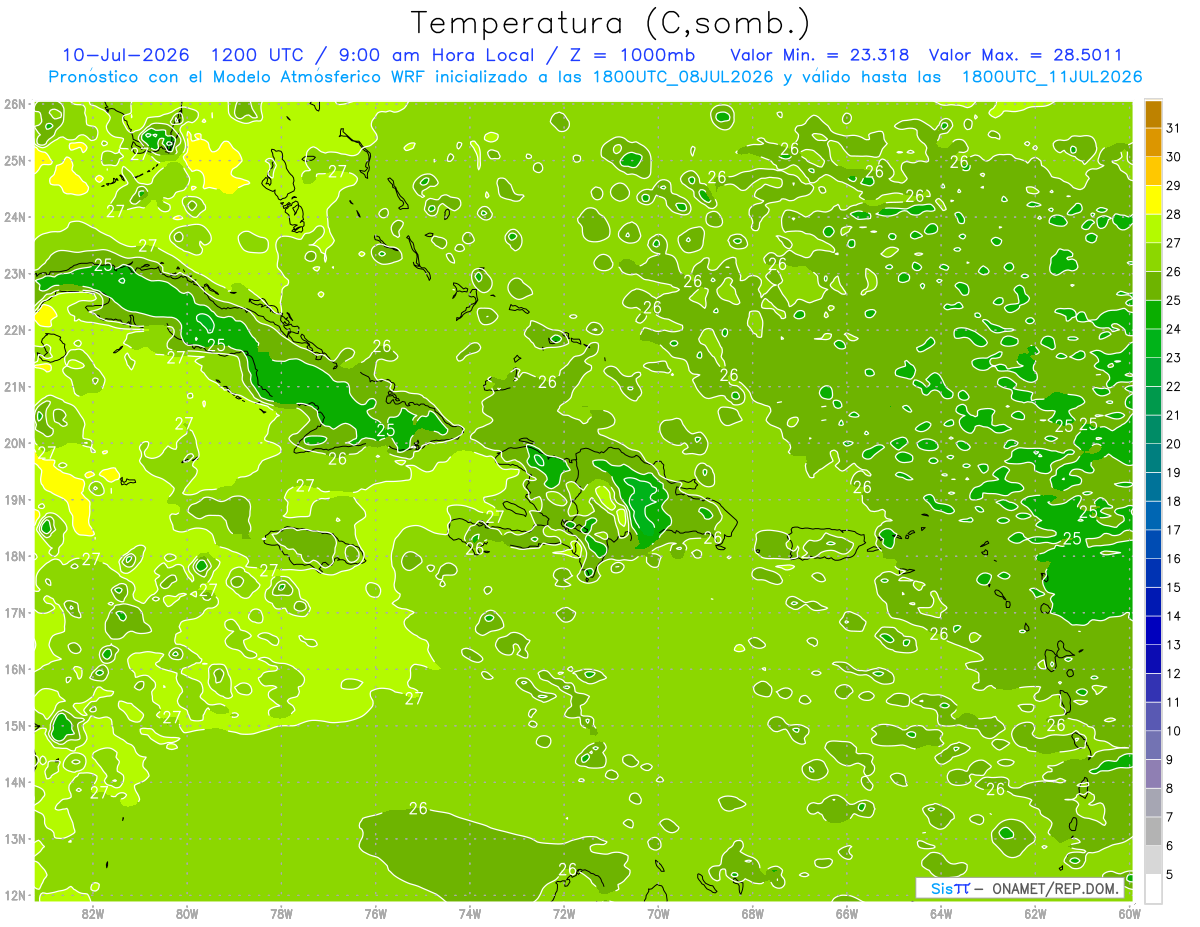
Task: Pick the blue swatch between 16 and 17
Action: point(1153,545)
